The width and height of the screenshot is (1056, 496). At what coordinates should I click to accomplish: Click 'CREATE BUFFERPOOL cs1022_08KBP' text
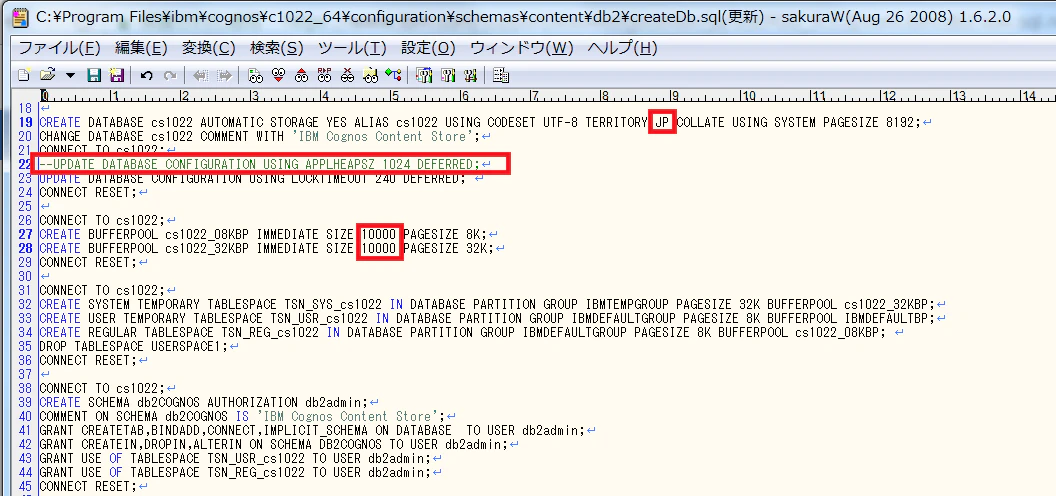pos(143,235)
